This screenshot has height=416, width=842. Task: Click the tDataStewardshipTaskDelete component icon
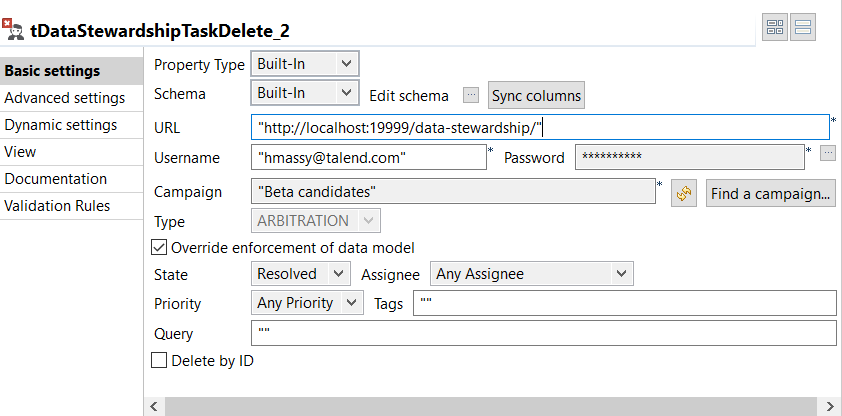point(14,29)
